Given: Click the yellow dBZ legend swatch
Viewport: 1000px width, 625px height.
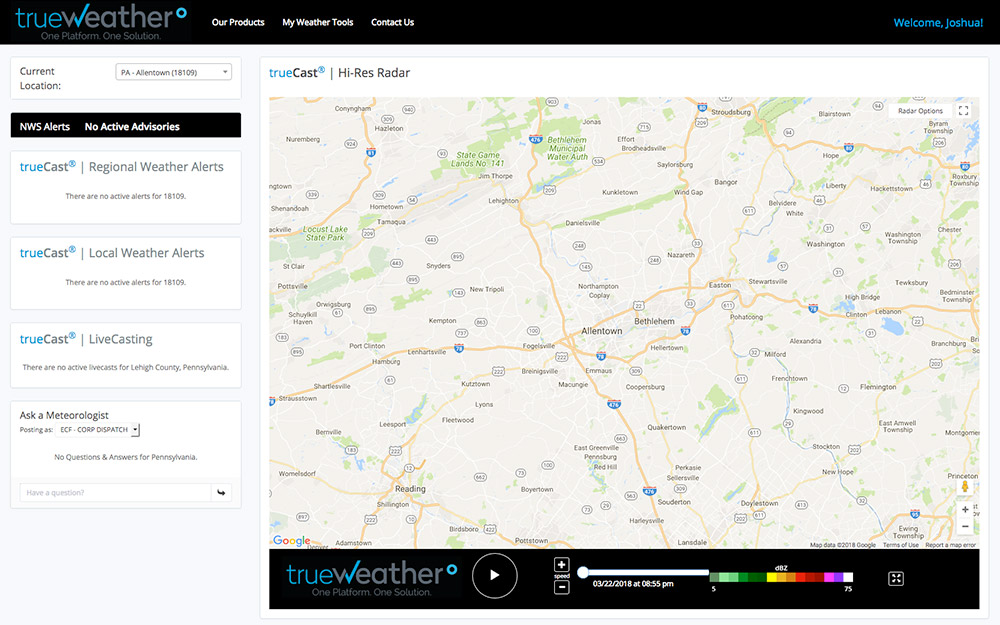Looking at the screenshot, I should click(x=771, y=577).
